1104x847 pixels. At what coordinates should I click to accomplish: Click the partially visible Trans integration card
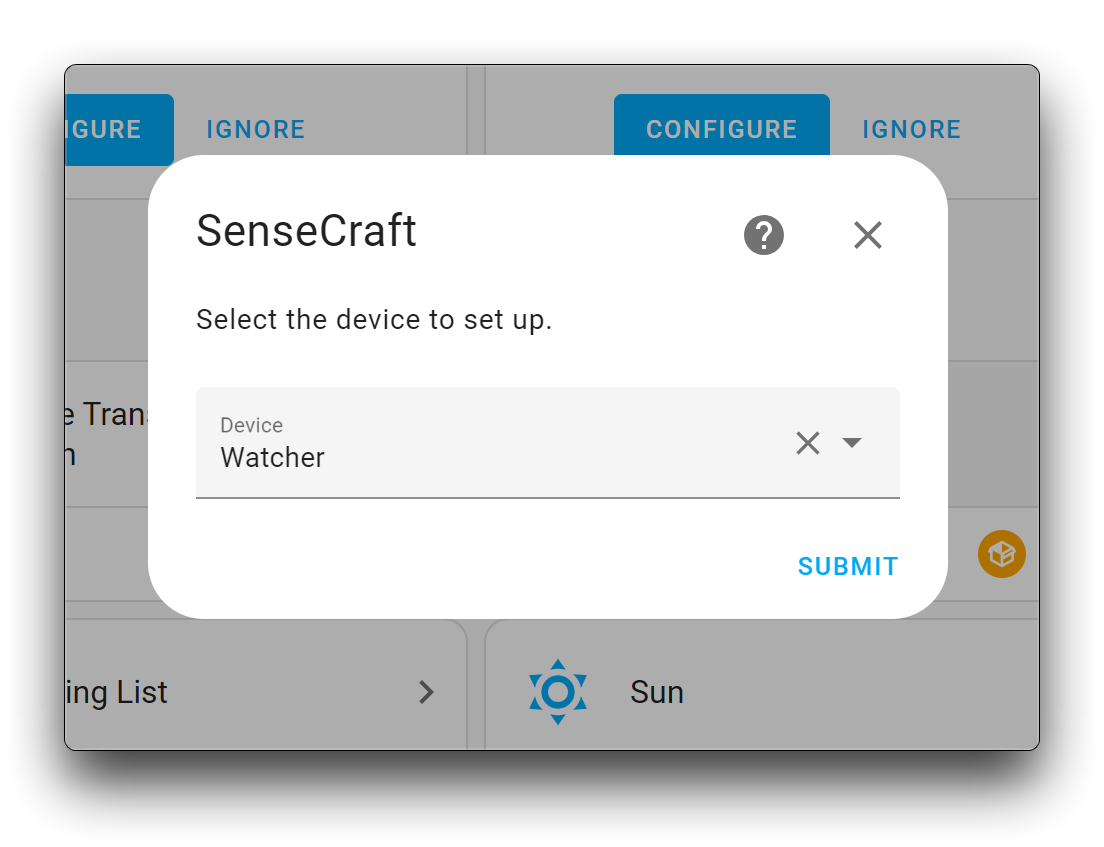tap(106, 434)
